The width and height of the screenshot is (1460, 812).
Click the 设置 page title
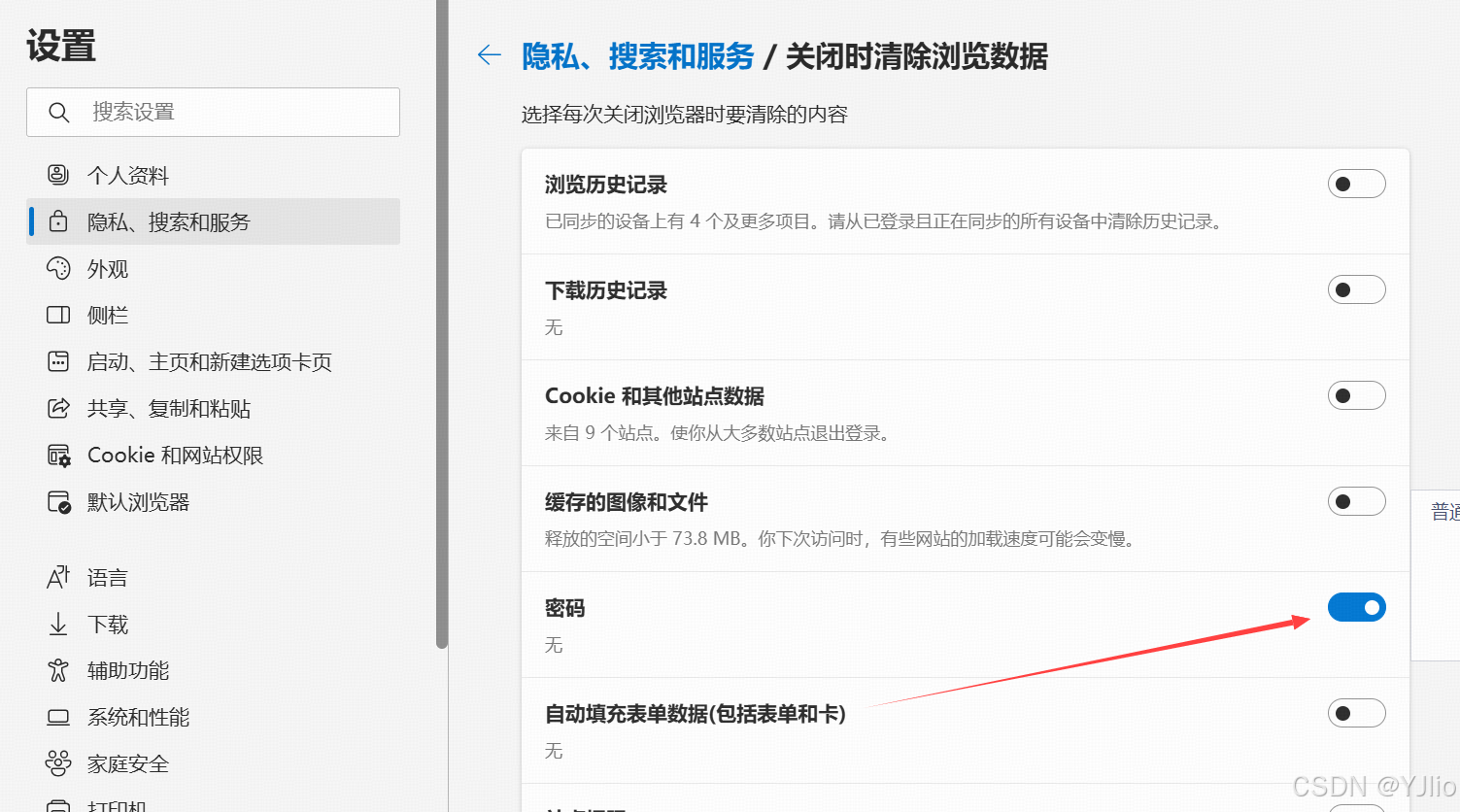[61, 46]
